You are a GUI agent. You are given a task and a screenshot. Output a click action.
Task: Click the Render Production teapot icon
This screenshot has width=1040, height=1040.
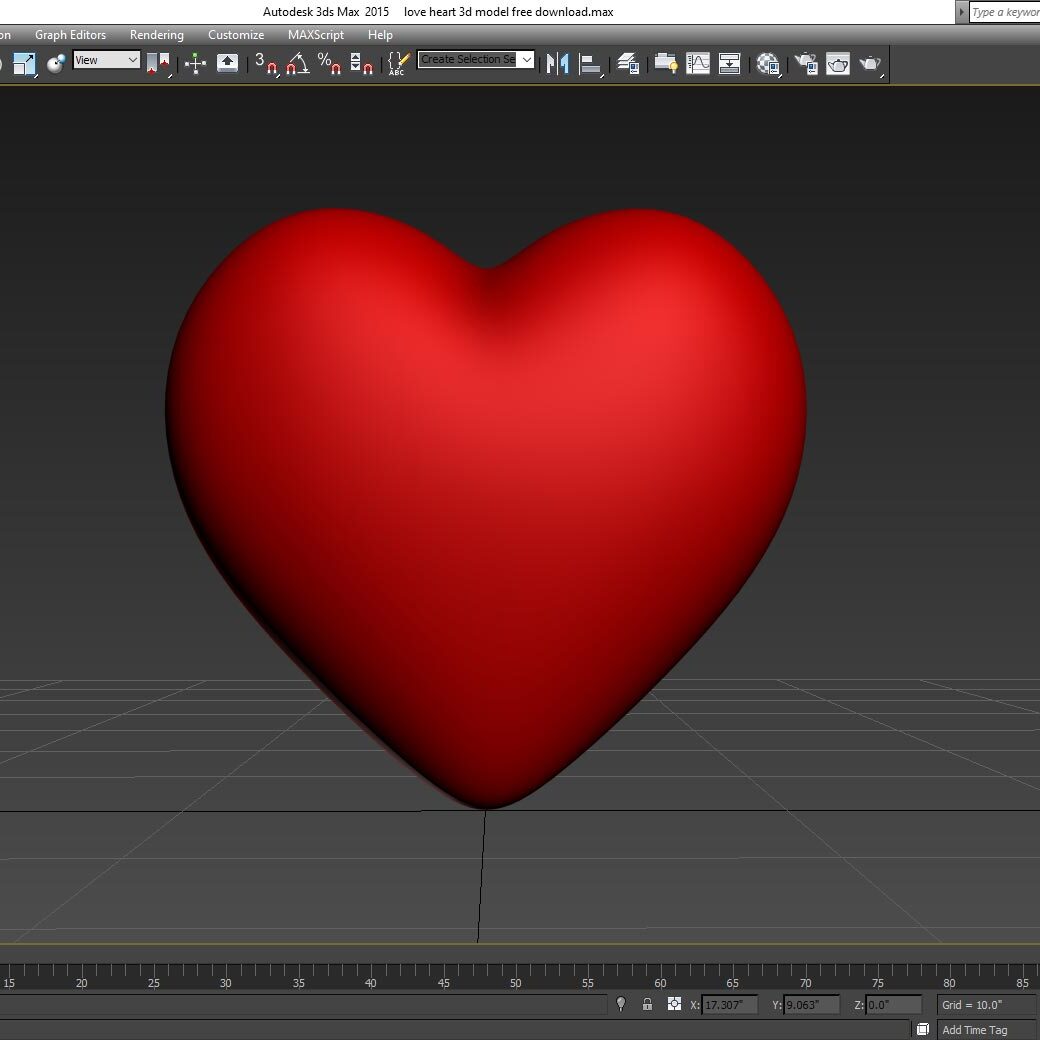[870, 63]
